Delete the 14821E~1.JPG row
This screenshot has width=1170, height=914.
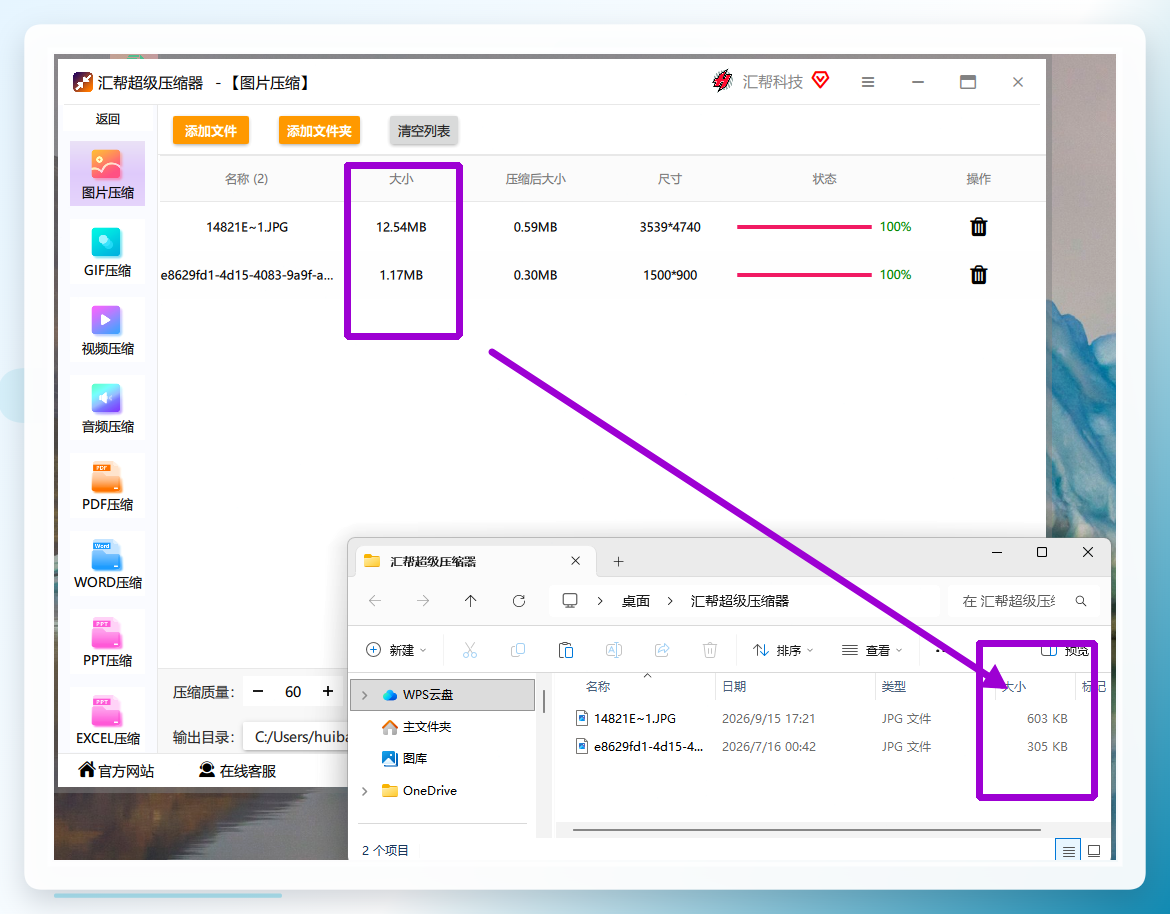[978, 227]
